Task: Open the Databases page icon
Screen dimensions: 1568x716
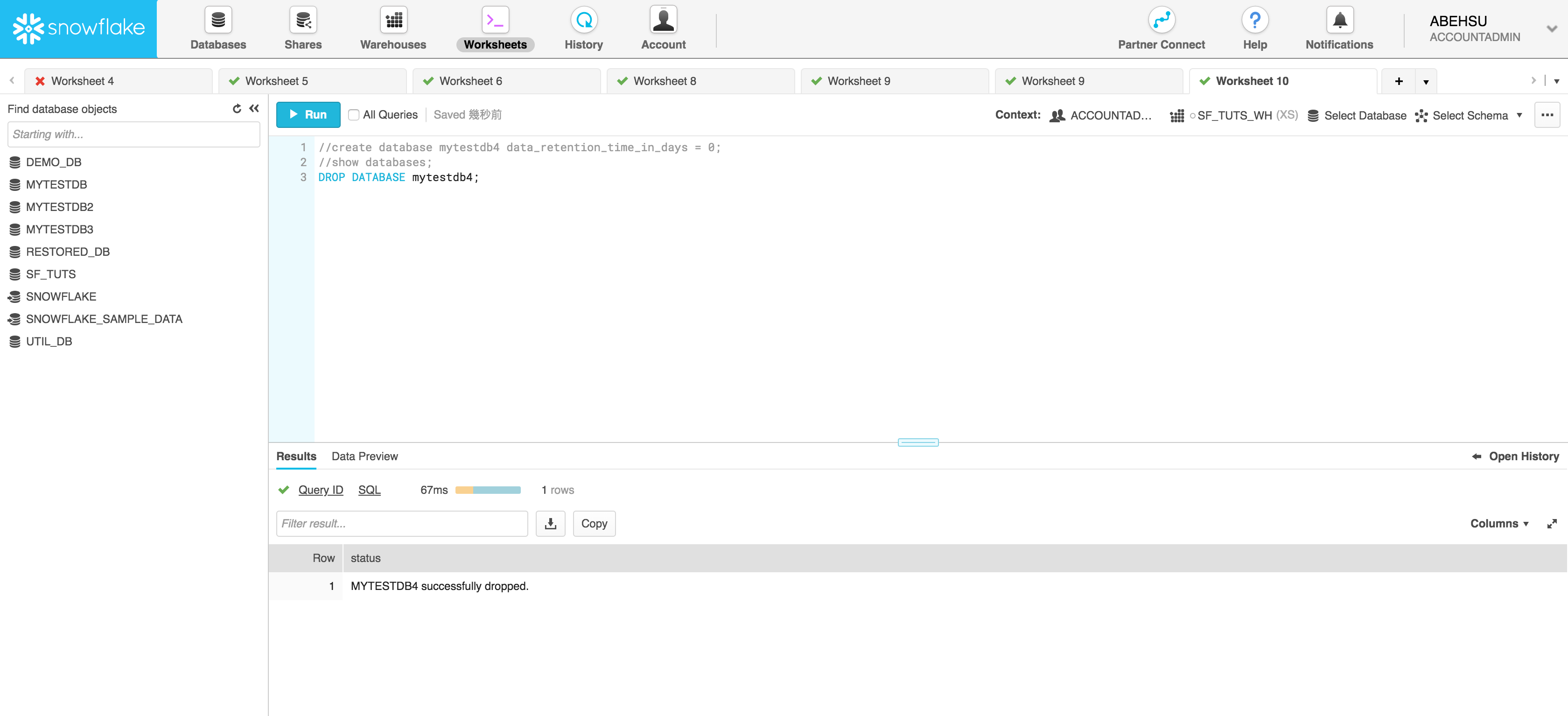Action: 218,20
